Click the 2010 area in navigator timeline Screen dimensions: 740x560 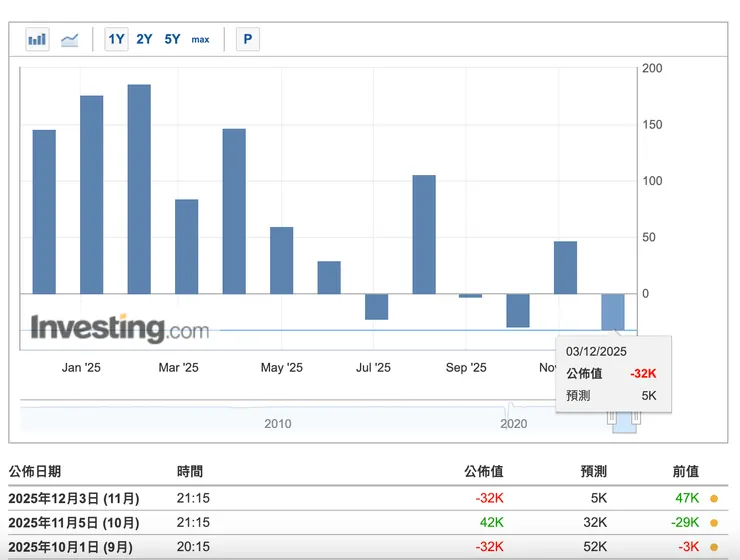[278, 423]
